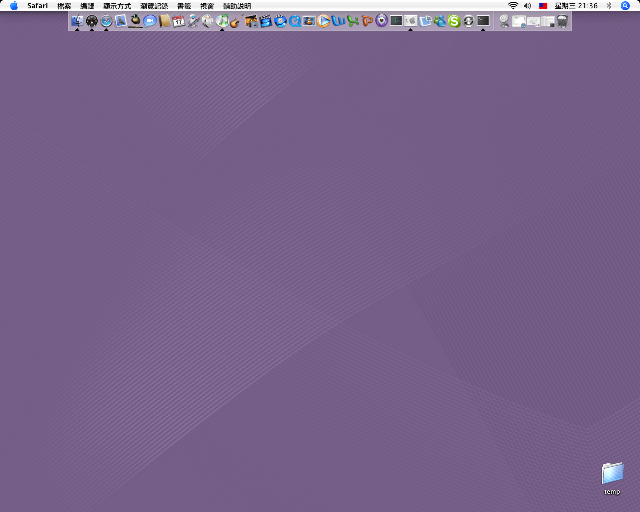
Task: Restore the minimized window beside the Trash
Action: pos(548,21)
